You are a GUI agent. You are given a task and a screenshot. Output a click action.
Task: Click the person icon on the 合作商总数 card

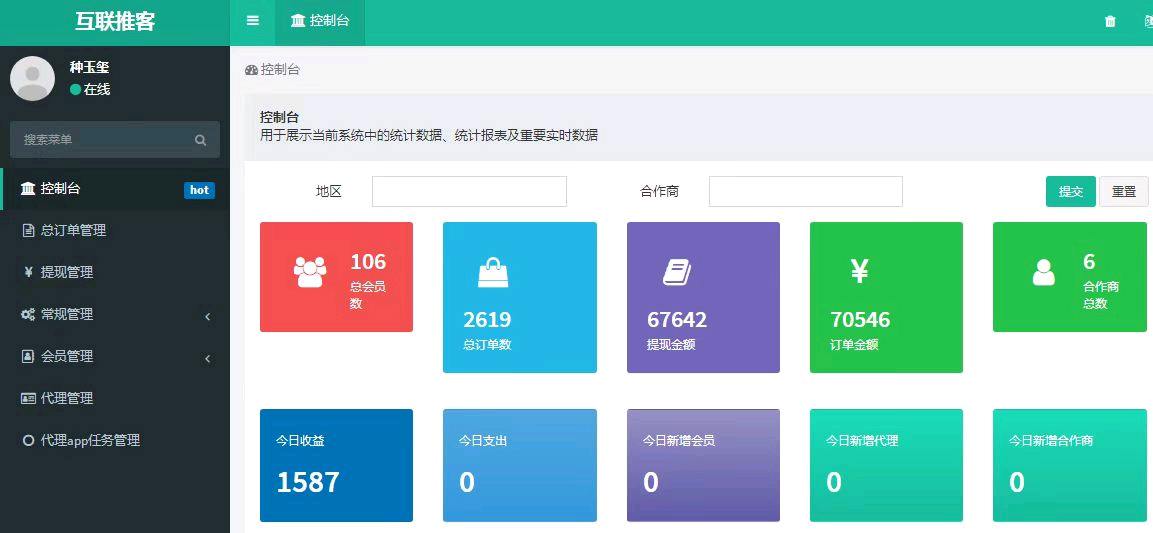[x=1043, y=272]
